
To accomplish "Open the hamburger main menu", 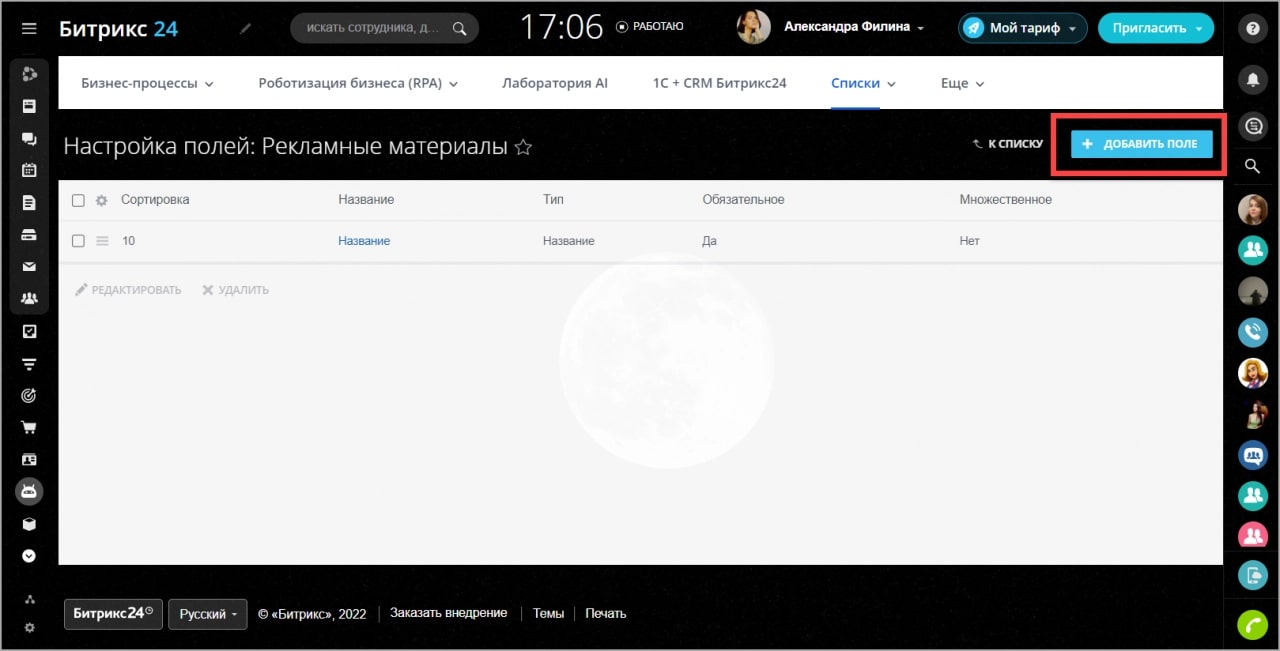I will [x=29, y=28].
